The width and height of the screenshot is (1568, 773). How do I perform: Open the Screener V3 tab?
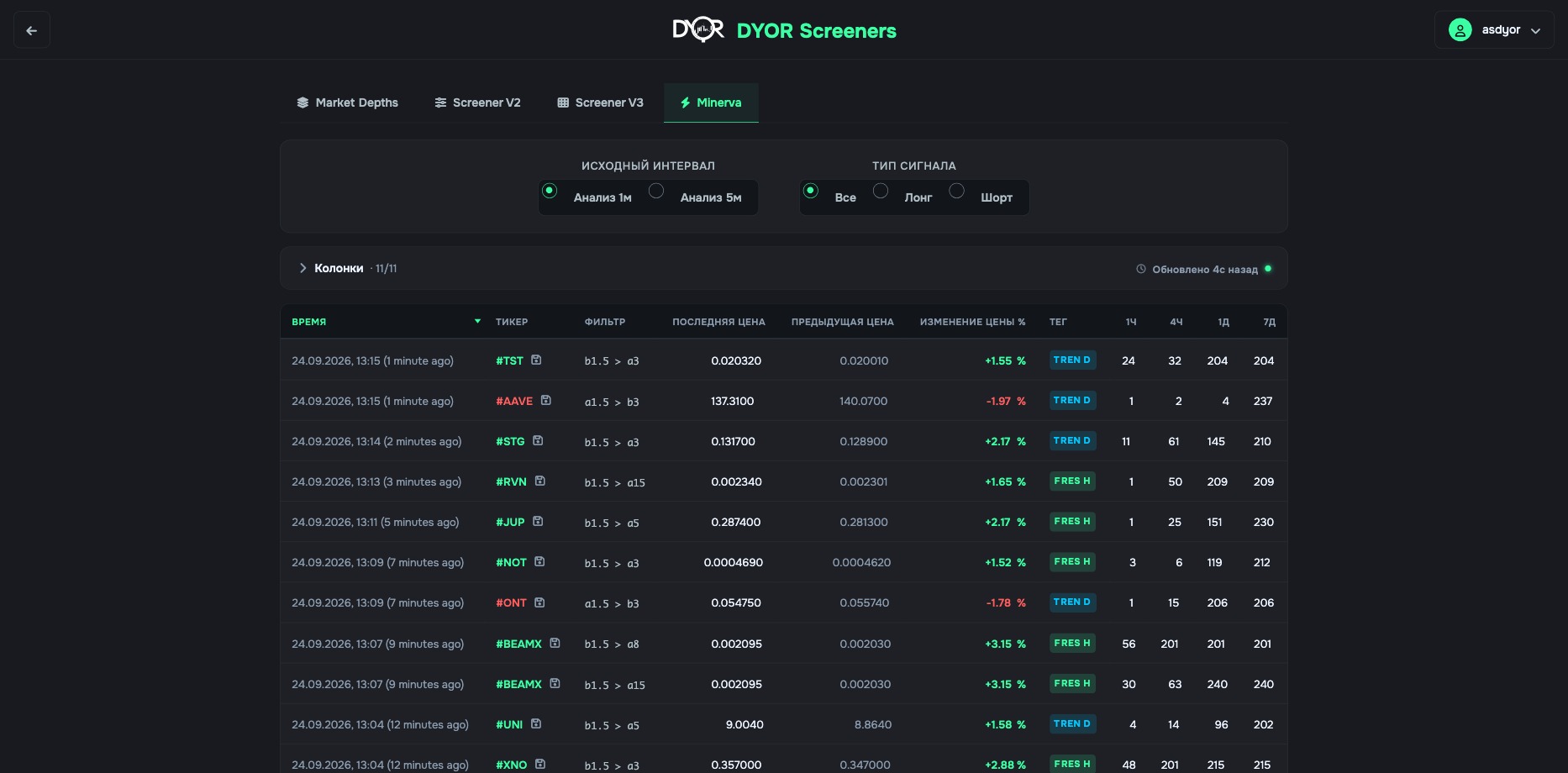click(x=600, y=103)
